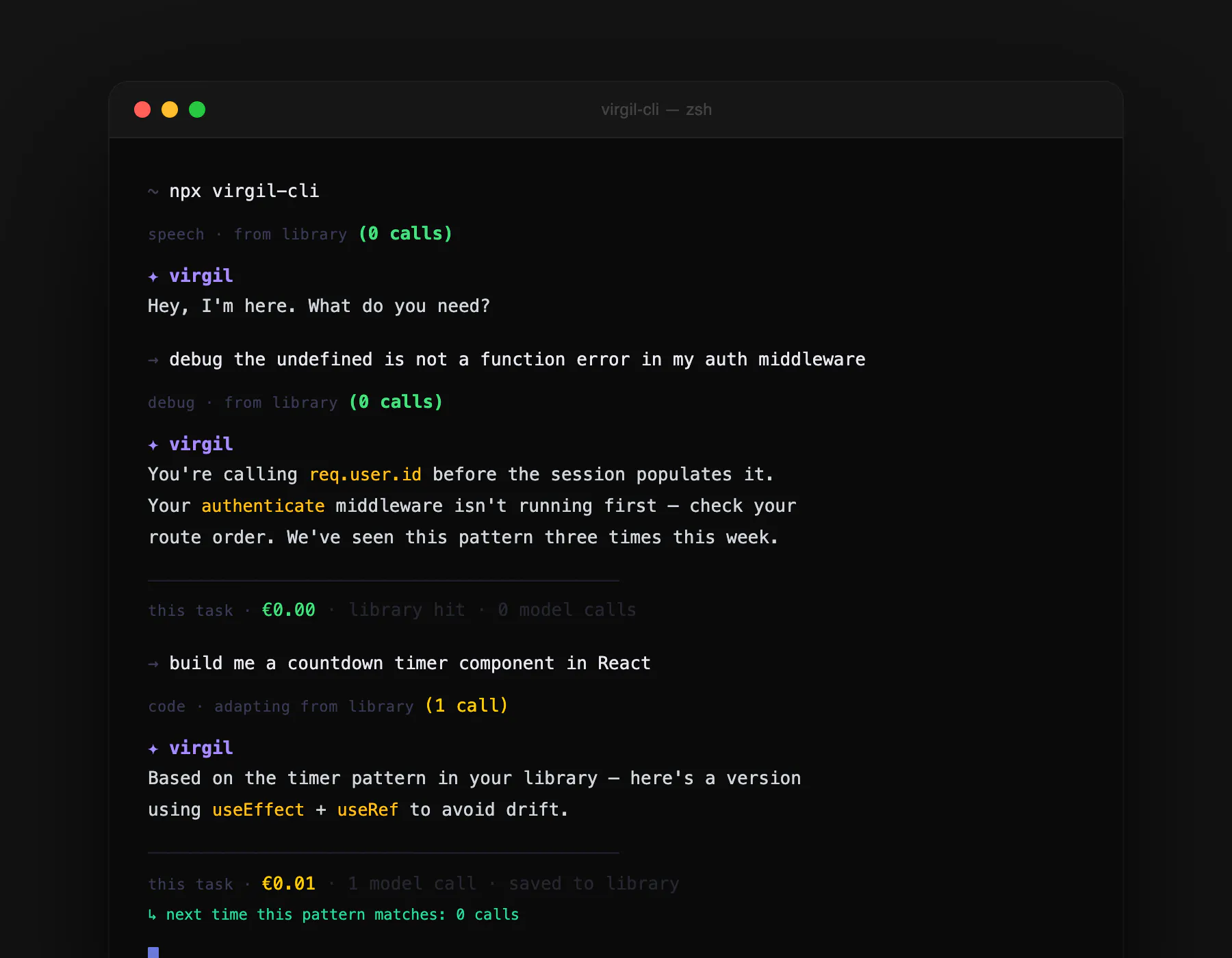The height and width of the screenshot is (958, 1232).
Task: Click 'next time this pattern matches: 0 calls'
Action: (x=342, y=914)
